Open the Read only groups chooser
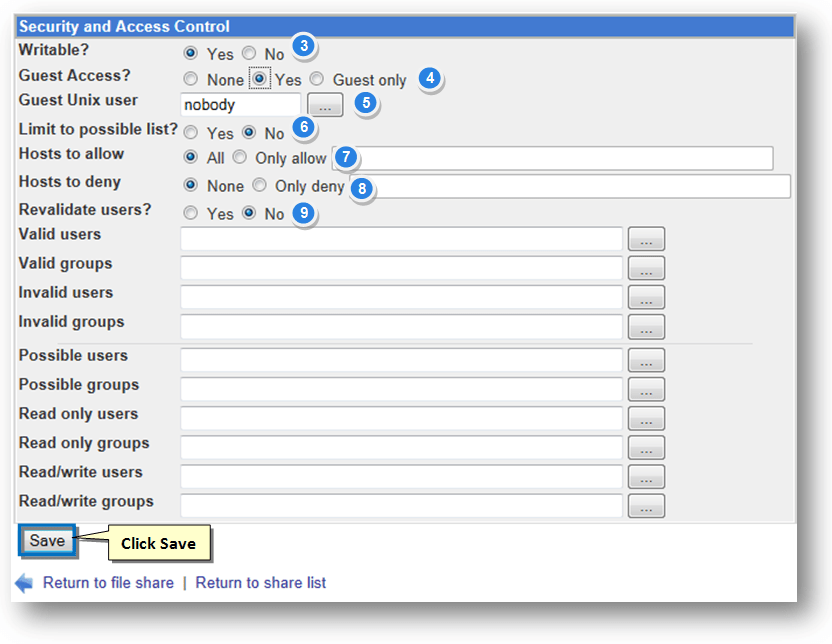This screenshot has height=644, width=832. (x=646, y=447)
